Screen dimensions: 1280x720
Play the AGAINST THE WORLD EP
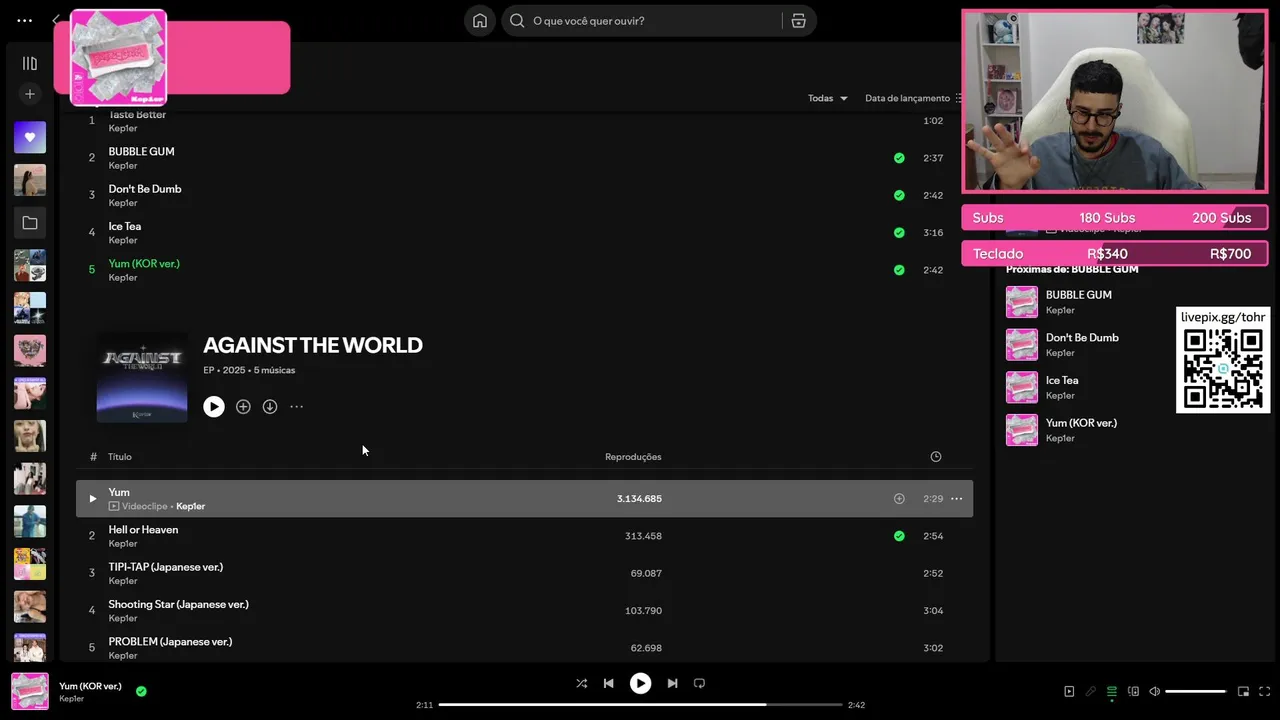coord(214,407)
